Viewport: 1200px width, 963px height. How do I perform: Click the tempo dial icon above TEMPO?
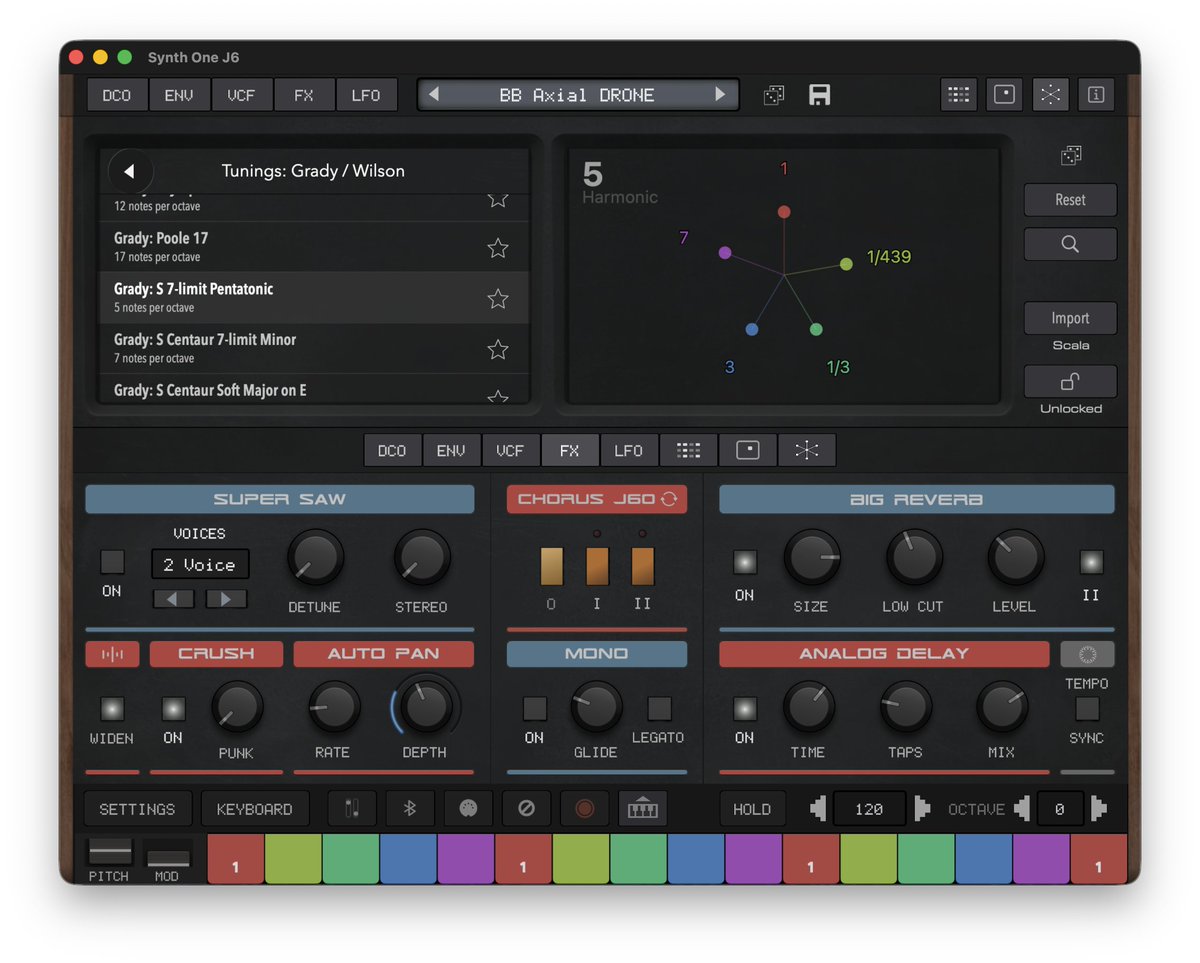coord(1087,654)
